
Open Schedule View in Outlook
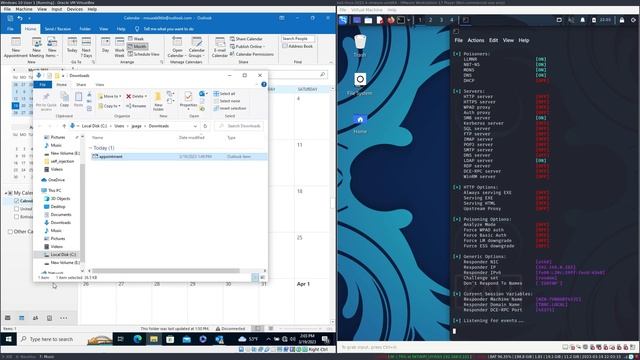pyautogui.click(x=144, y=54)
